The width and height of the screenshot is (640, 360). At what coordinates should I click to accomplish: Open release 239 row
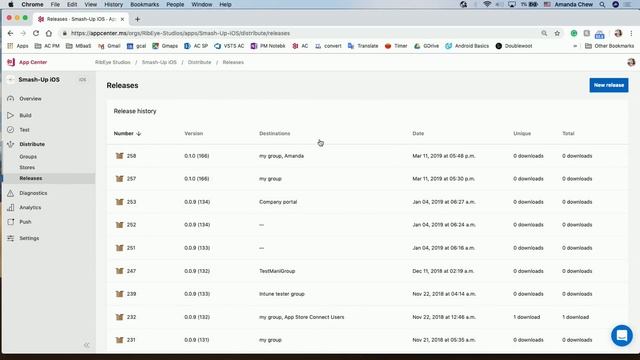tap(367, 294)
